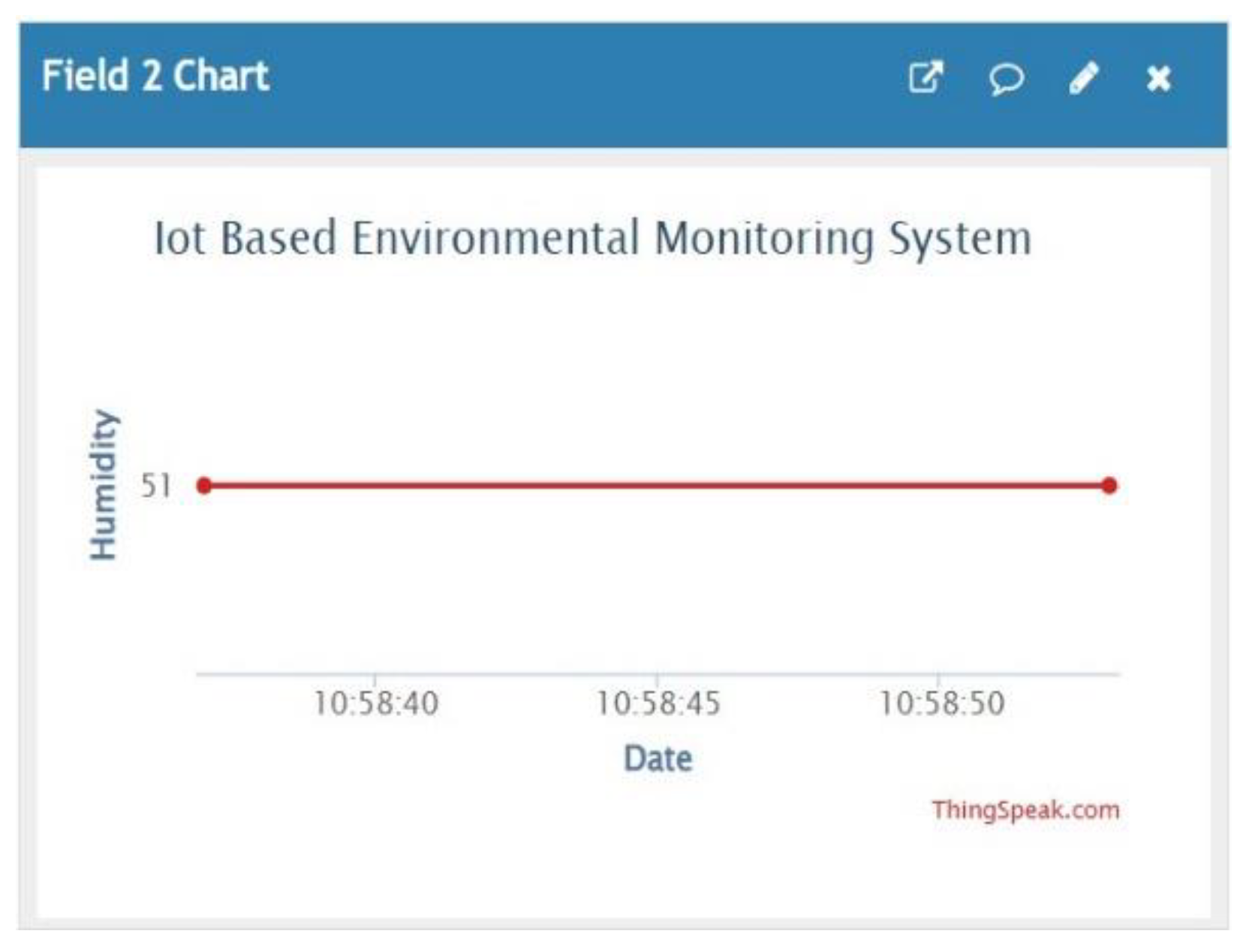Click the tick mark above 10:58:50

tap(938, 679)
